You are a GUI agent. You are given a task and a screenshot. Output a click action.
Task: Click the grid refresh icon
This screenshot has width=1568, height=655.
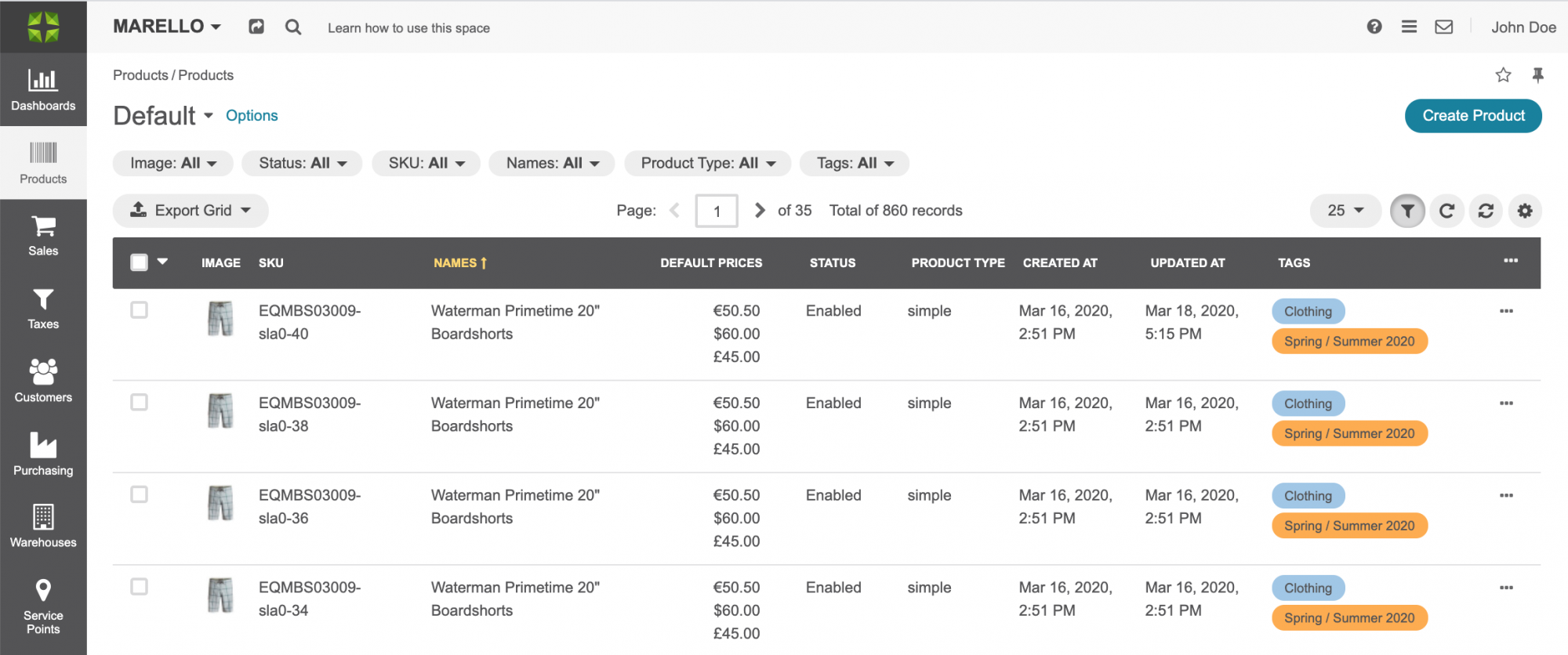coord(1447,211)
